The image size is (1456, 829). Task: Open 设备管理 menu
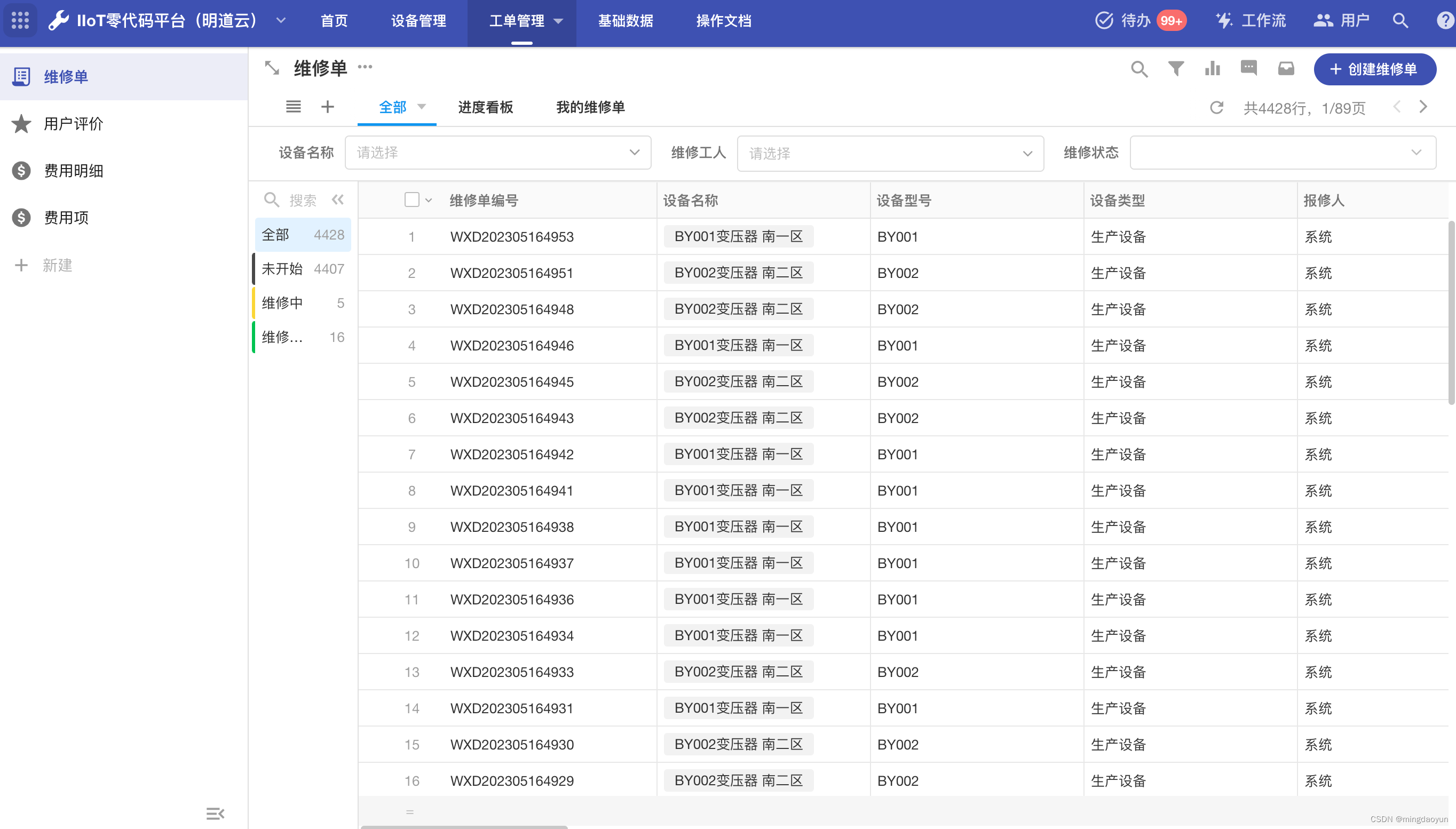(x=418, y=21)
